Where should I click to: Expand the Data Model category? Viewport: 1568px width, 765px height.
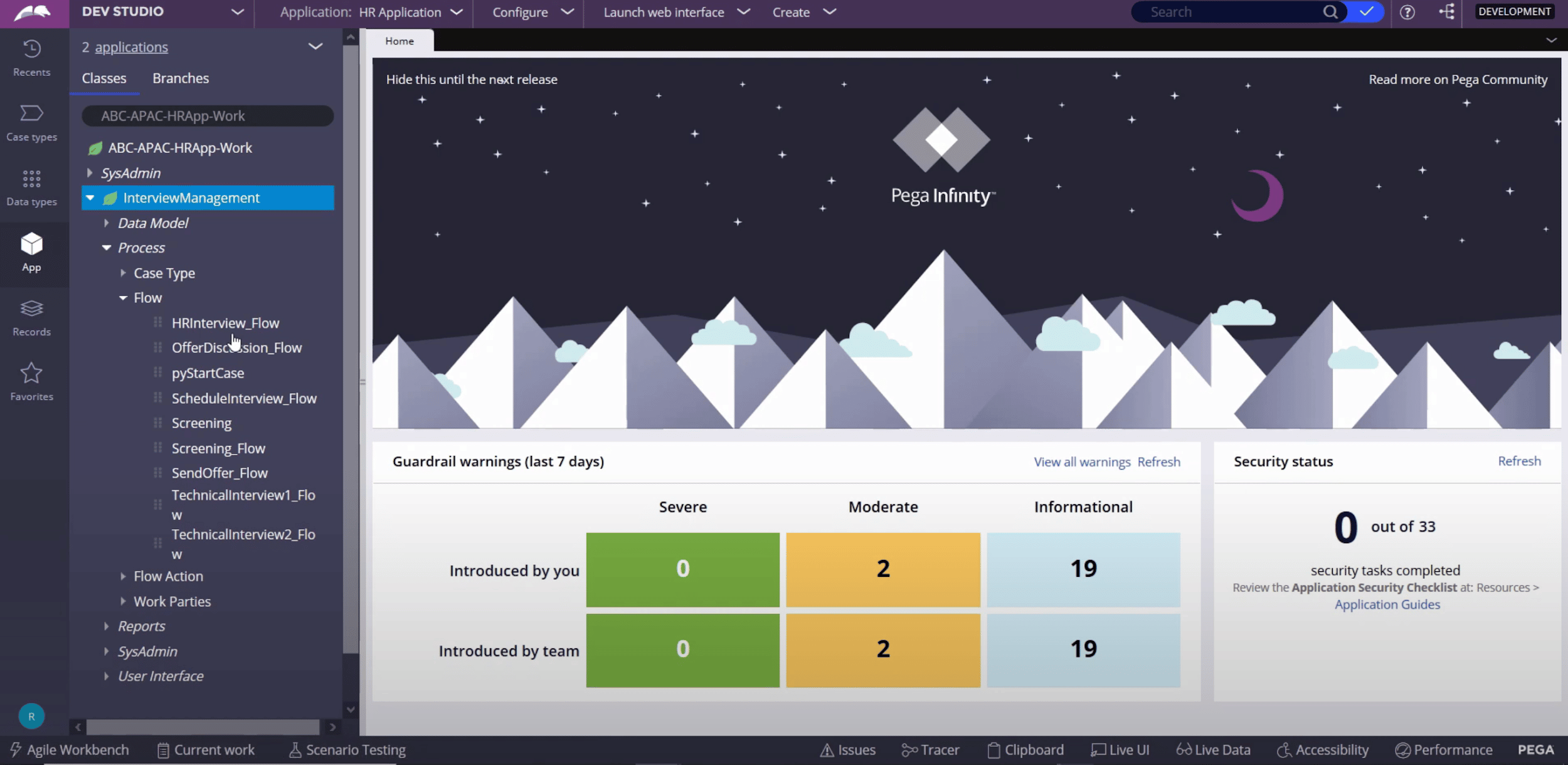click(106, 223)
